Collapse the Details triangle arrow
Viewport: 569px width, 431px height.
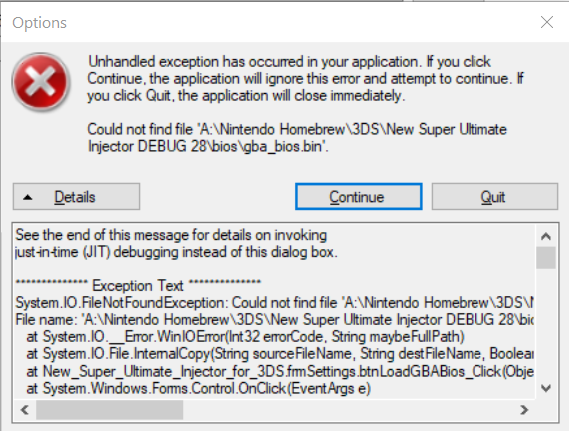28,197
